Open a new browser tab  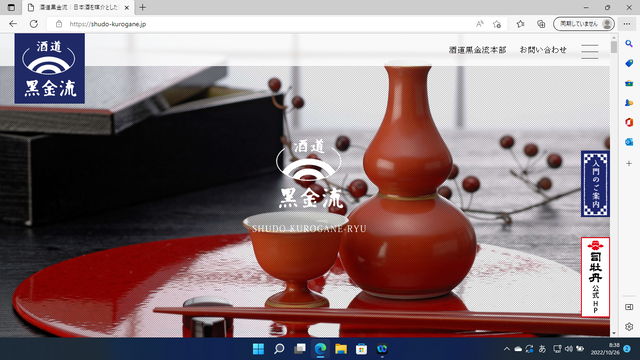(x=142, y=7)
